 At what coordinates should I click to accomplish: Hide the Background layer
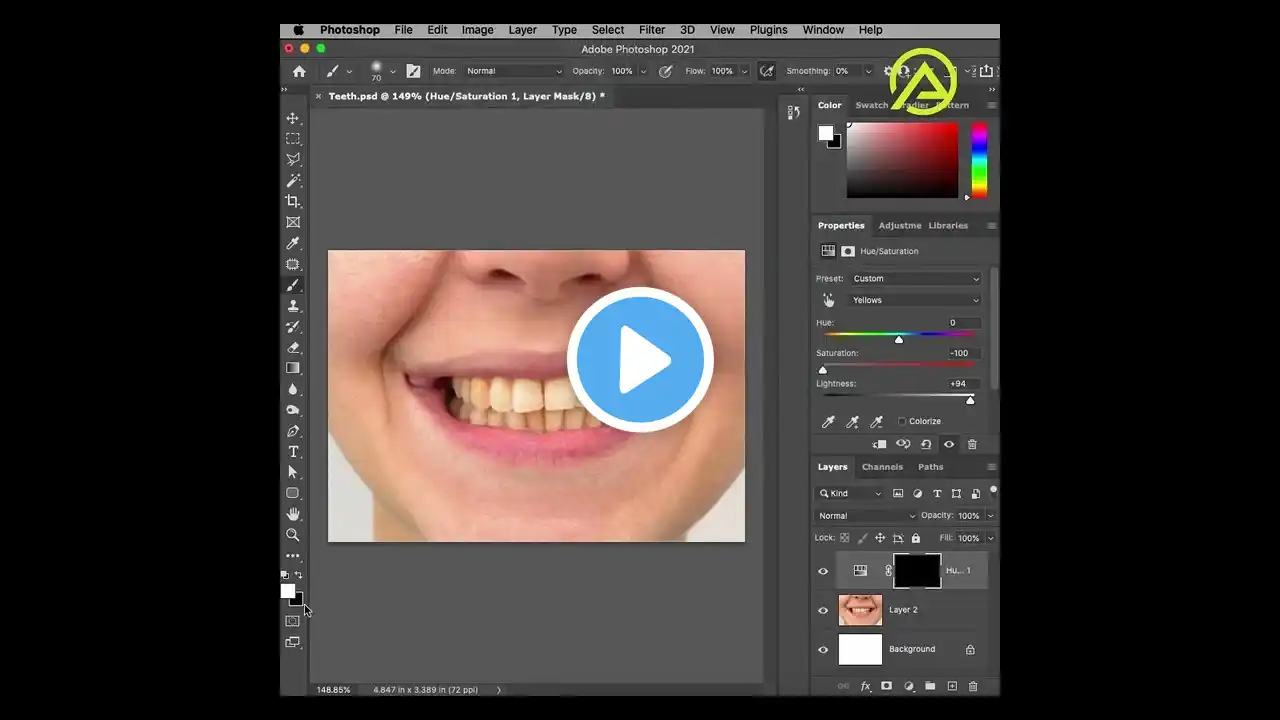click(823, 649)
